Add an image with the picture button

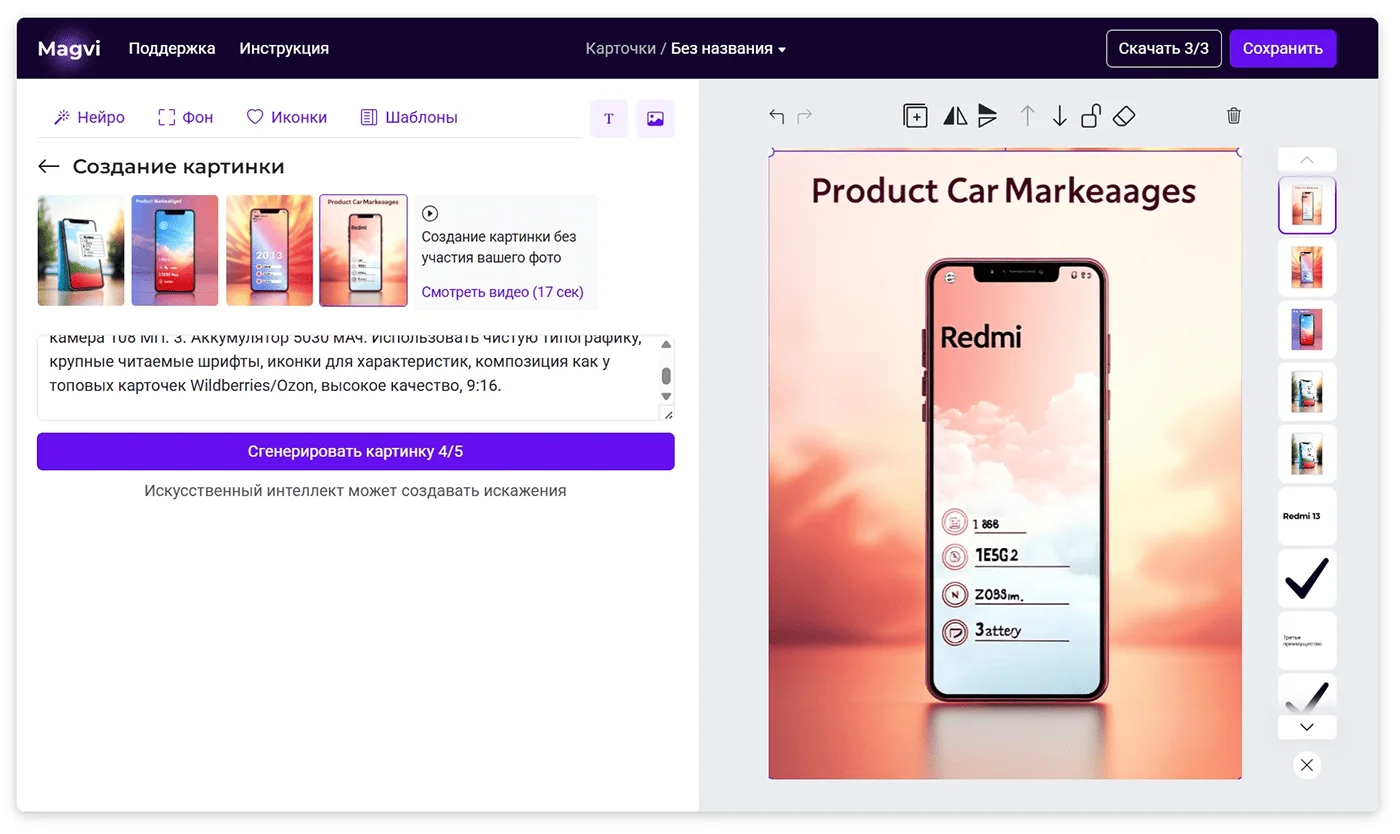click(x=655, y=119)
